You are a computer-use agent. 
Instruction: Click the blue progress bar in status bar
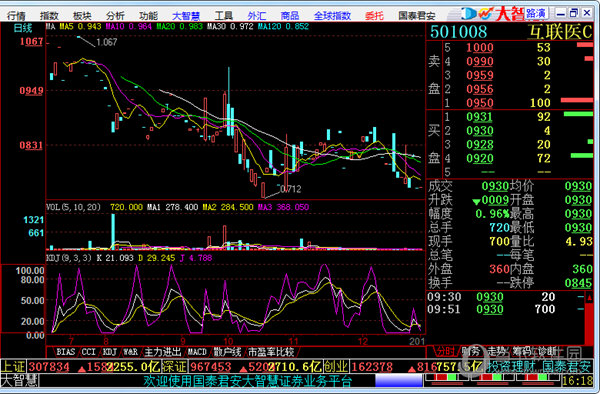click(398, 381)
